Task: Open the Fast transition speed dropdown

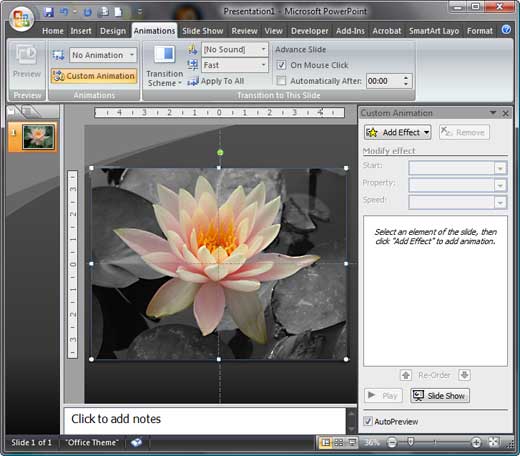Action: click(x=263, y=65)
